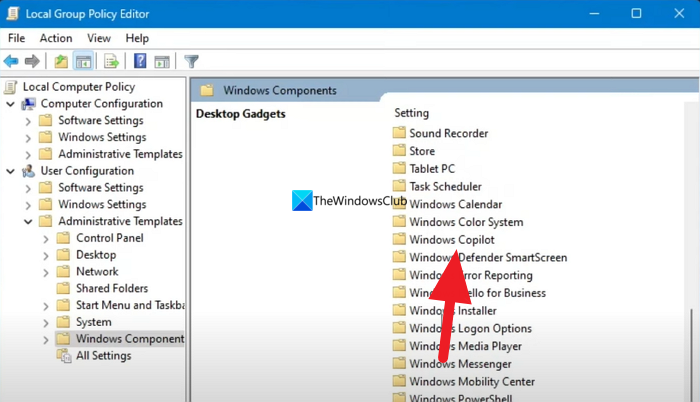Click the Export List toolbar icon
Viewport: 700px width, 402px height.
tap(111, 61)
